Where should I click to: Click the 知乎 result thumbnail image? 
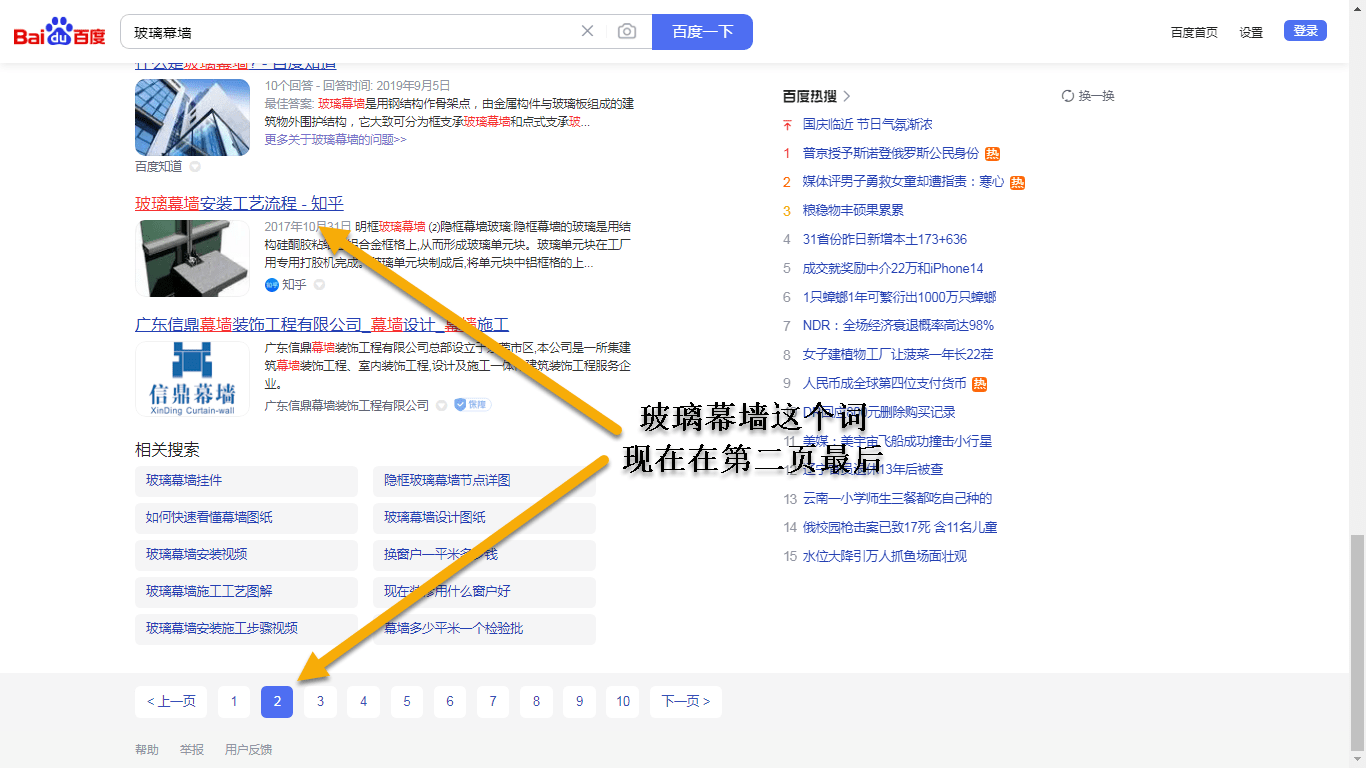pos(192,258)
